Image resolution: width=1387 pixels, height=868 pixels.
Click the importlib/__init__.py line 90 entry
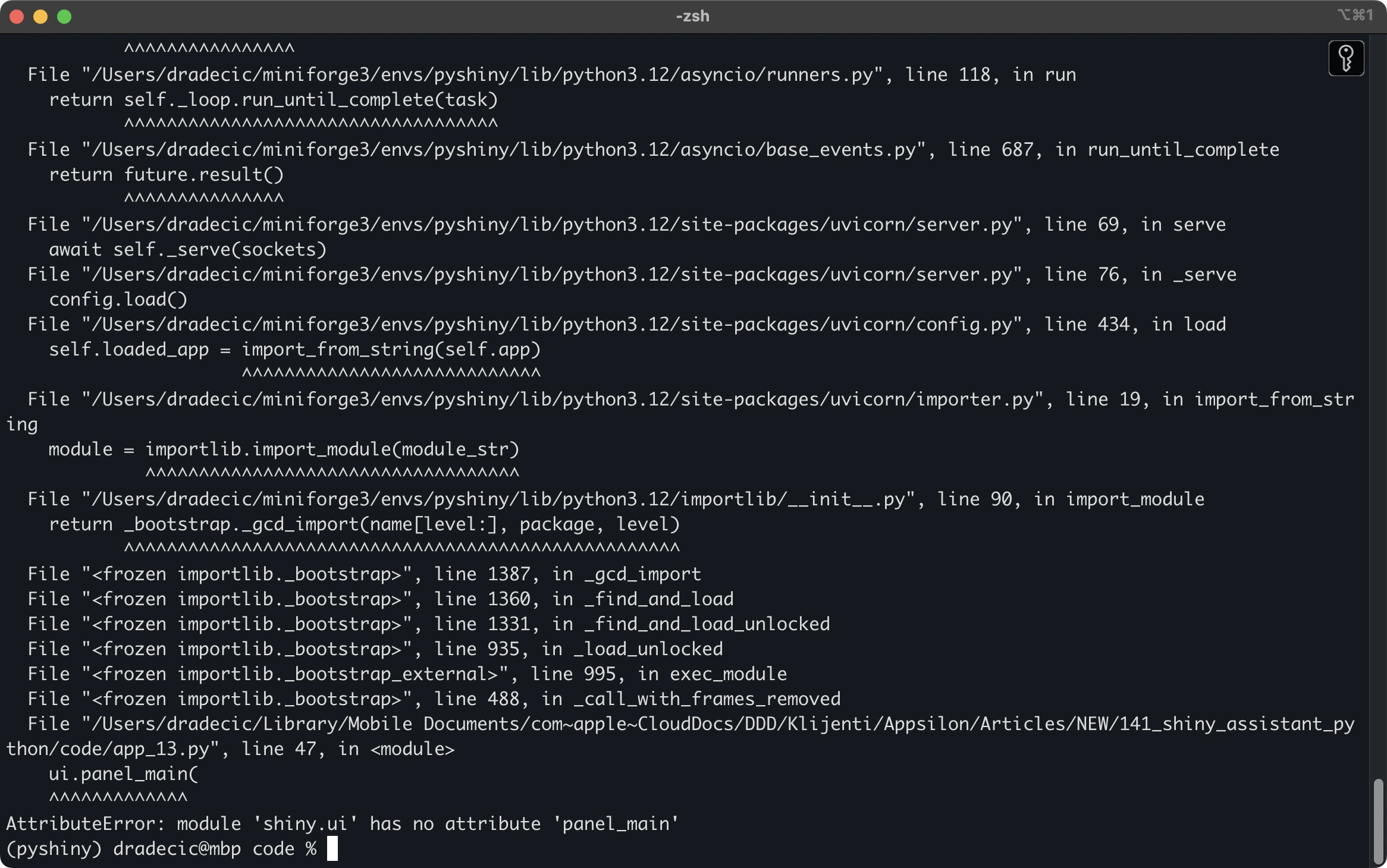pos(616,499)
